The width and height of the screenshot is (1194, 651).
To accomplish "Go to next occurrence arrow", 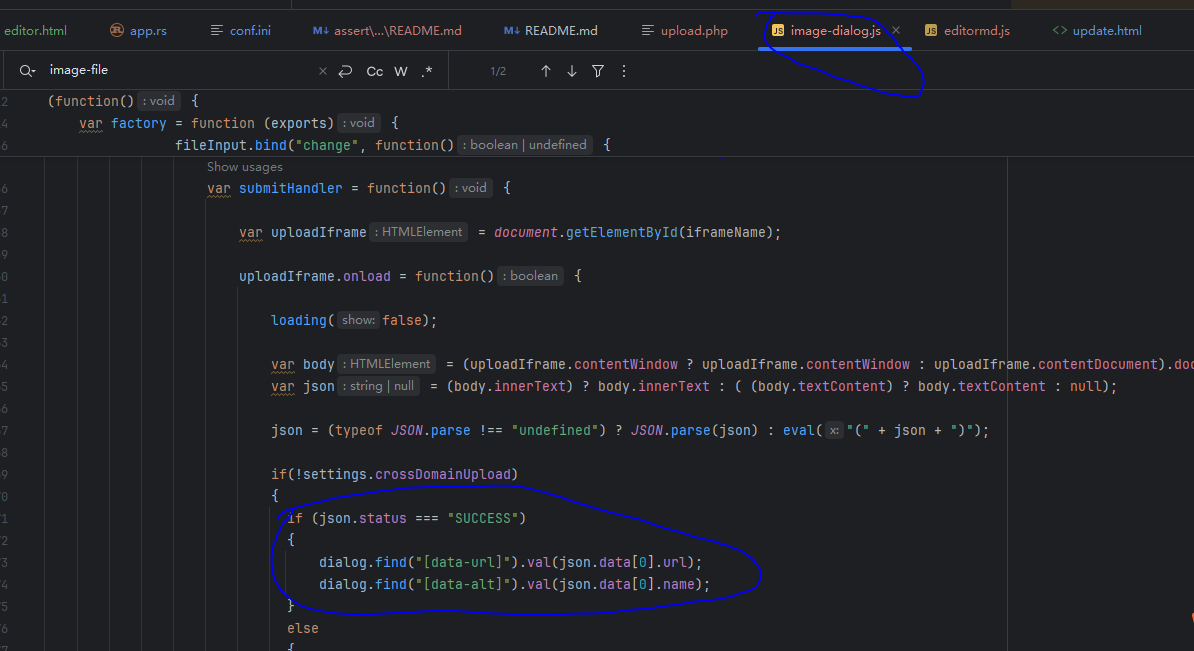I will [572, 71].
